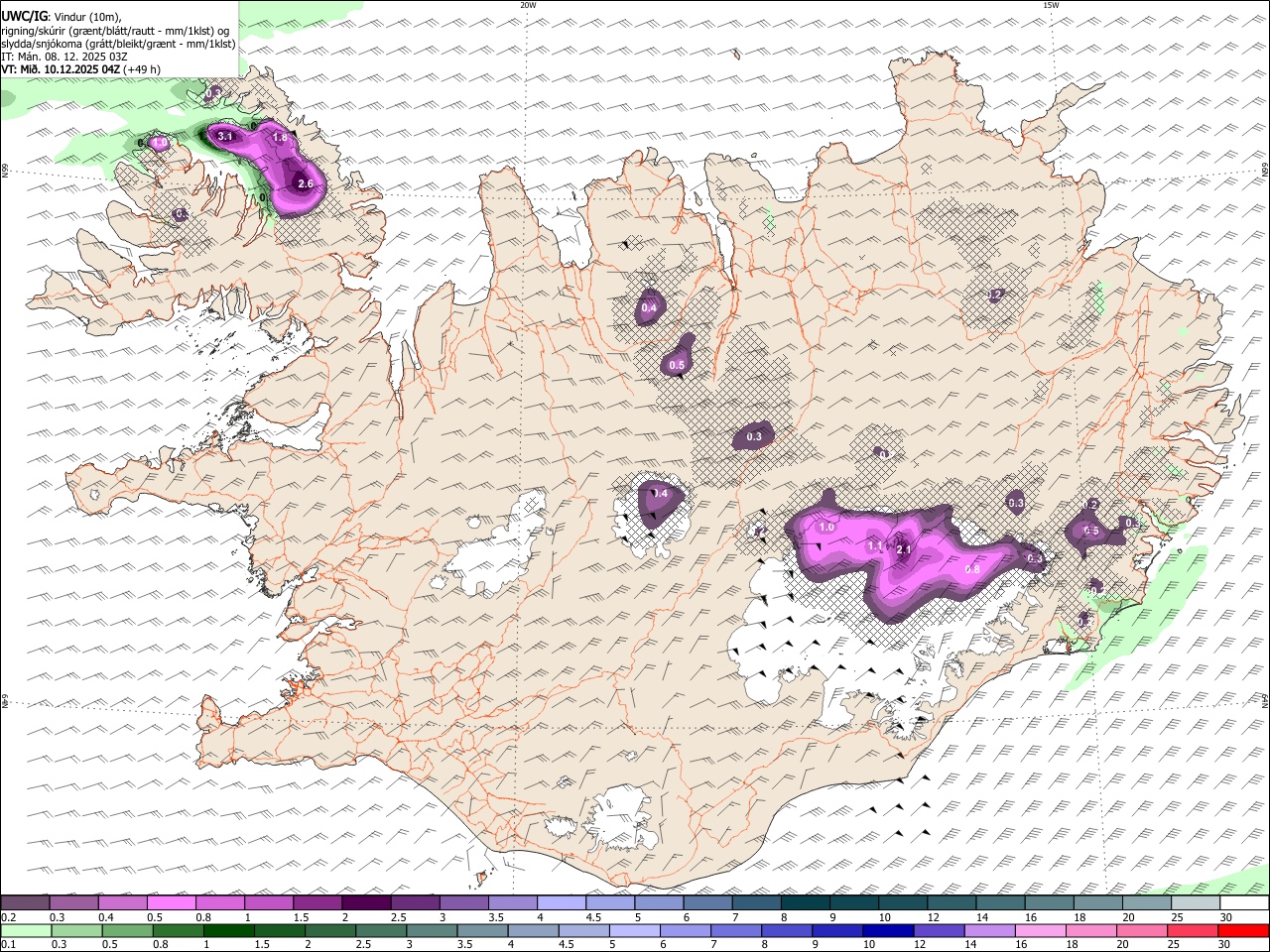Image resolution: width=1270 pixels, height=952 pixels.
Task: Click the '15W' longitude label
Action: coord(1051,5)
